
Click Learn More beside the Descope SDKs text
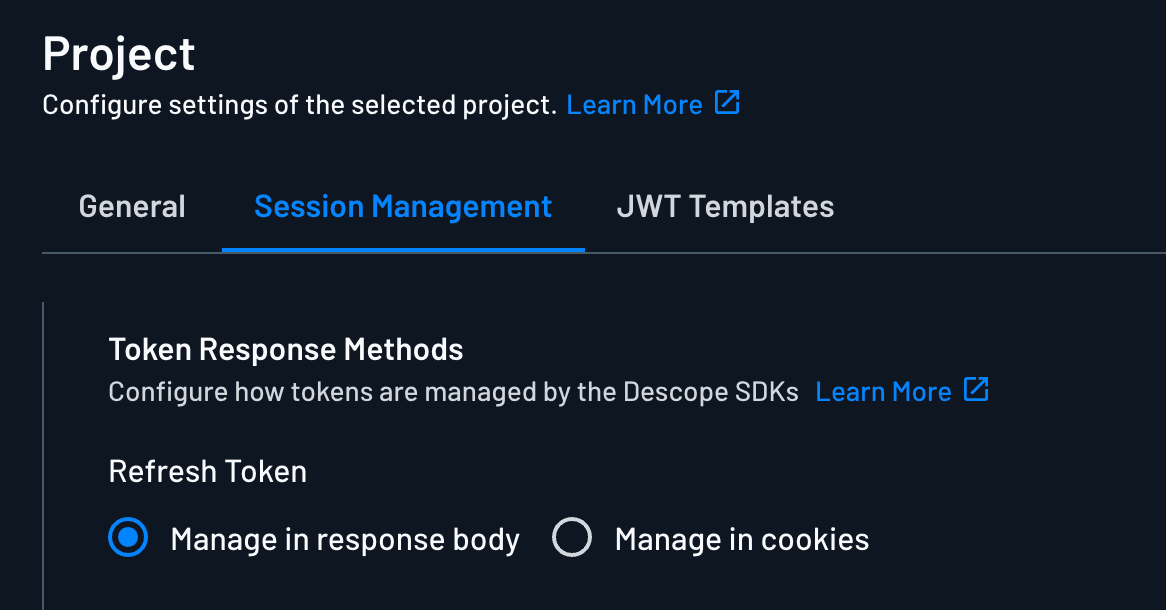(883, 390)
